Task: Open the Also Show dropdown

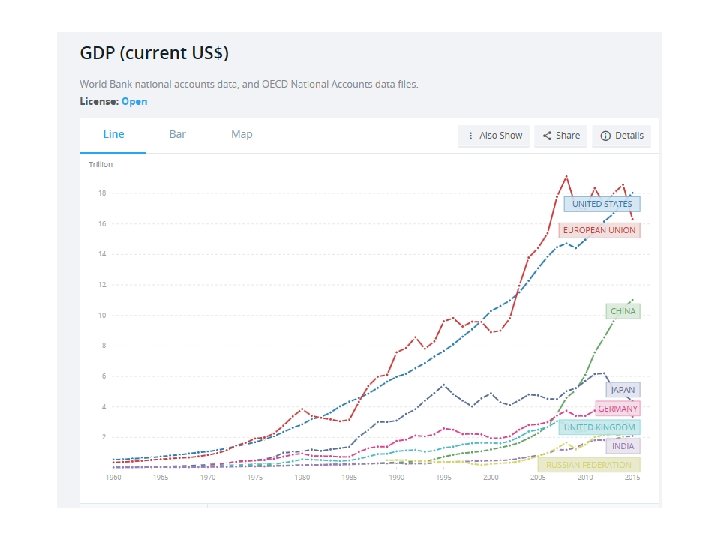Action: click(494, 136)
